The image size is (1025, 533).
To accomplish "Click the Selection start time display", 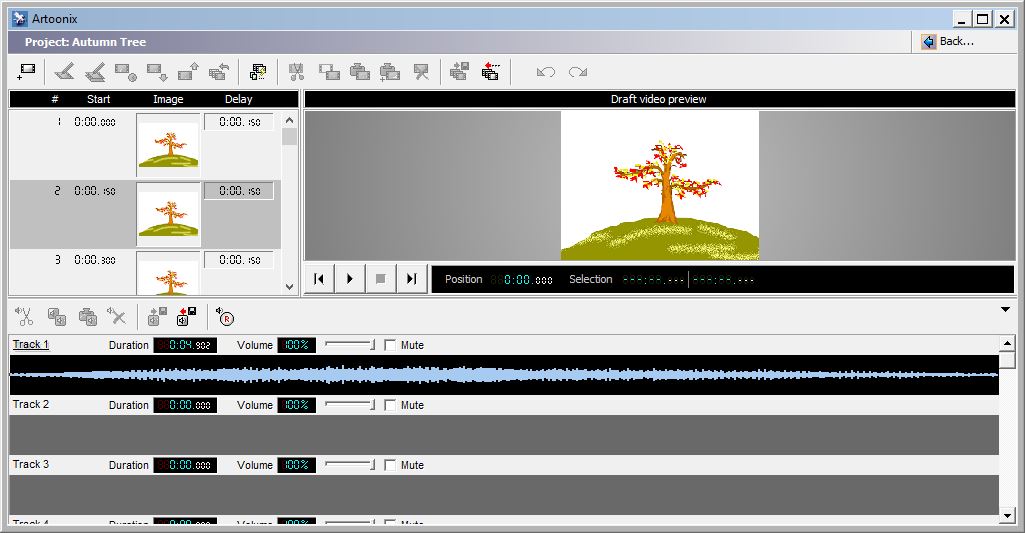I will 653,279.
